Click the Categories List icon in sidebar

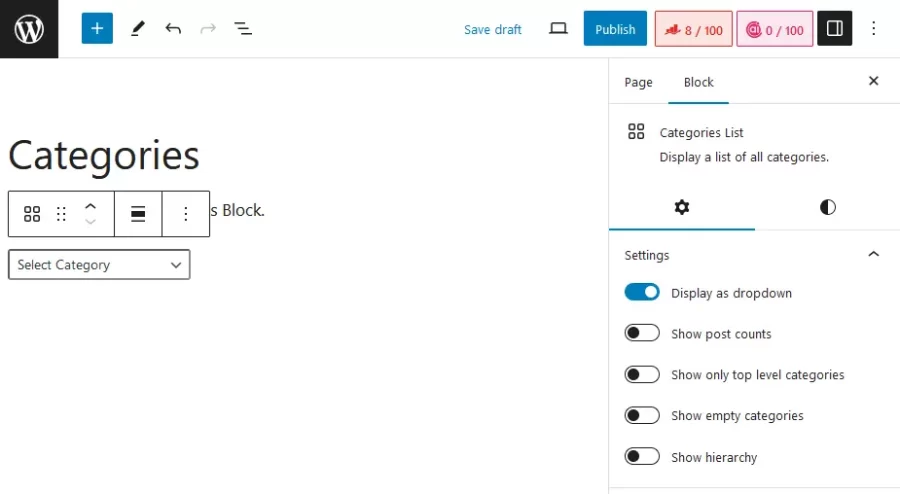click(x=636, y=131)
